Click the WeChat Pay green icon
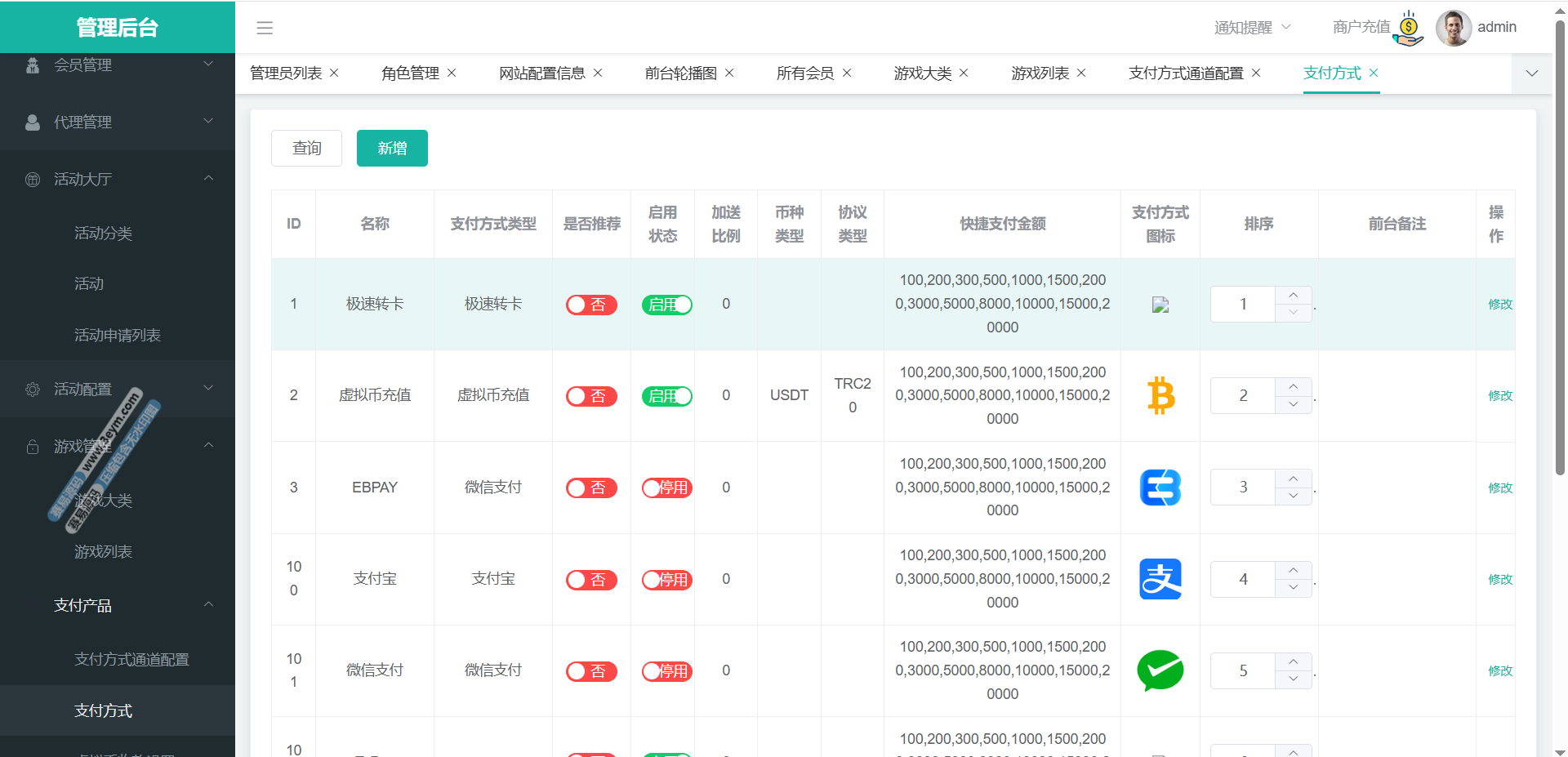 [1160, 670]
